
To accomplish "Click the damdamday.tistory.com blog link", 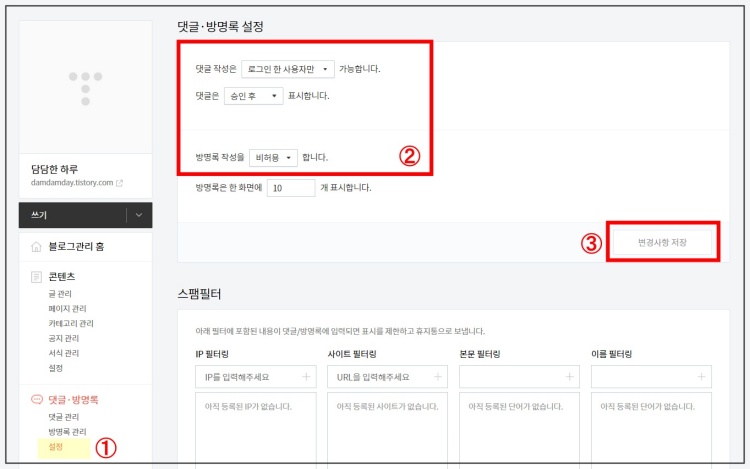I will pyautogui.click(x=72, y=183).
